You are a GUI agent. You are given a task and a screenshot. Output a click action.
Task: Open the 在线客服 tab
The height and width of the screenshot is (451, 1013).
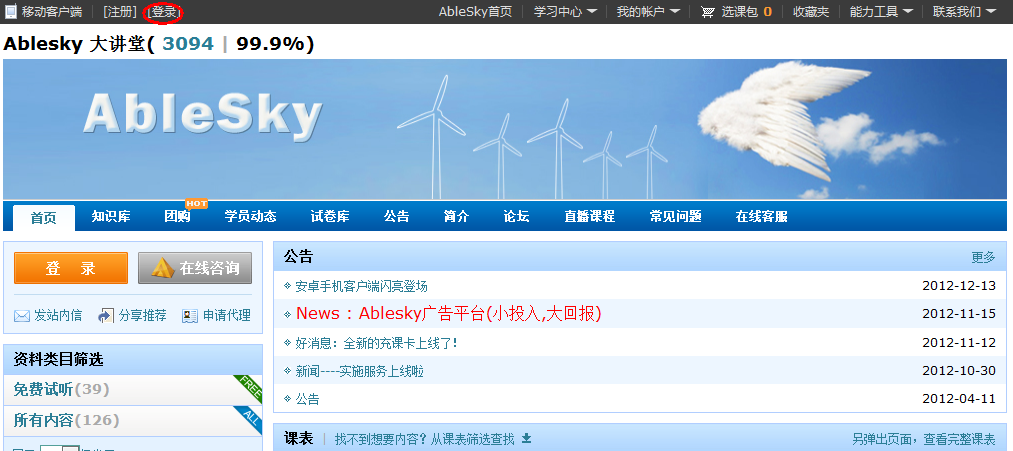pyautogui.click(x=762, y=216)
